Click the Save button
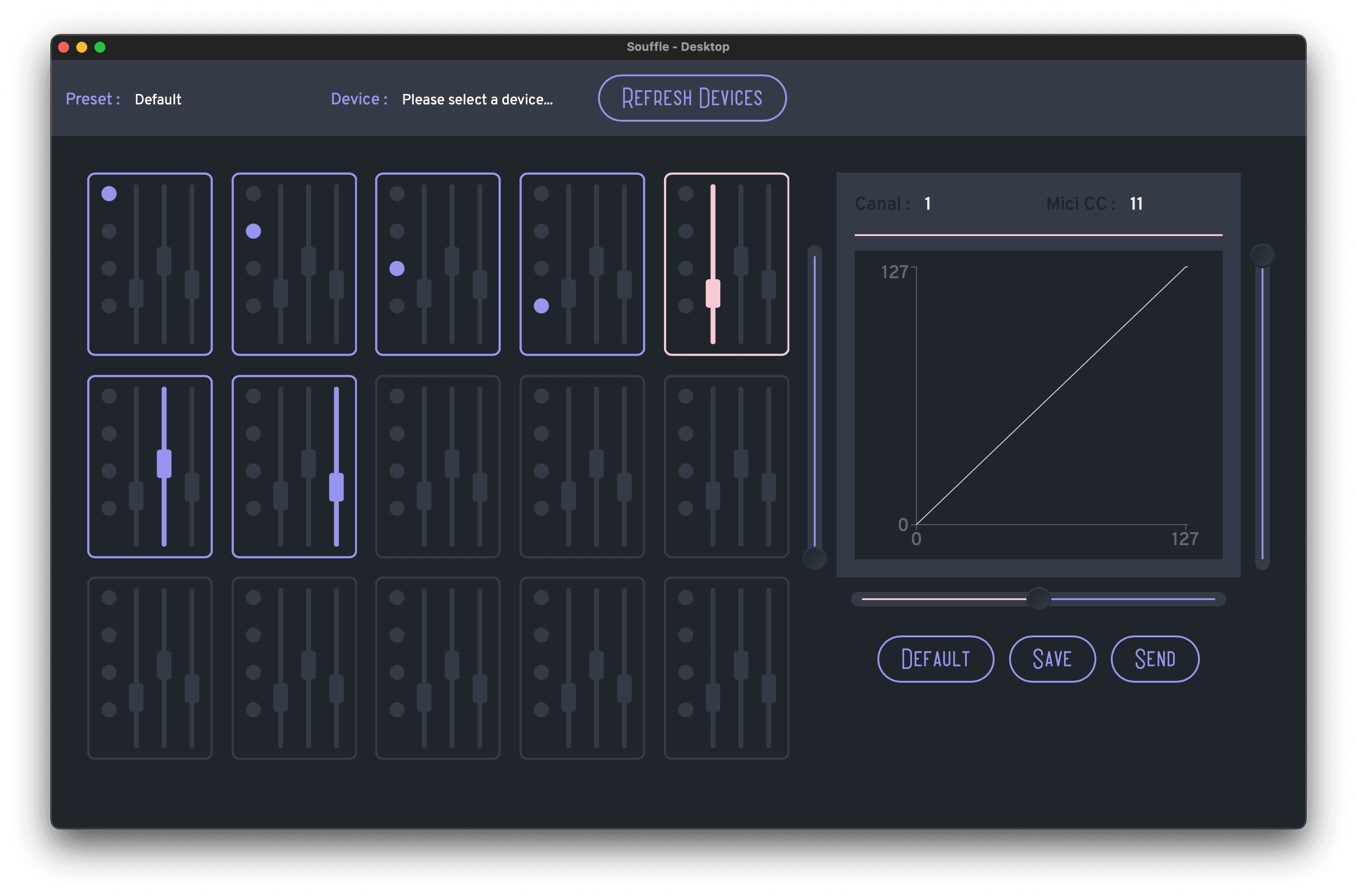Viewport: 1357px width, 896px height. click(1052, 659)
